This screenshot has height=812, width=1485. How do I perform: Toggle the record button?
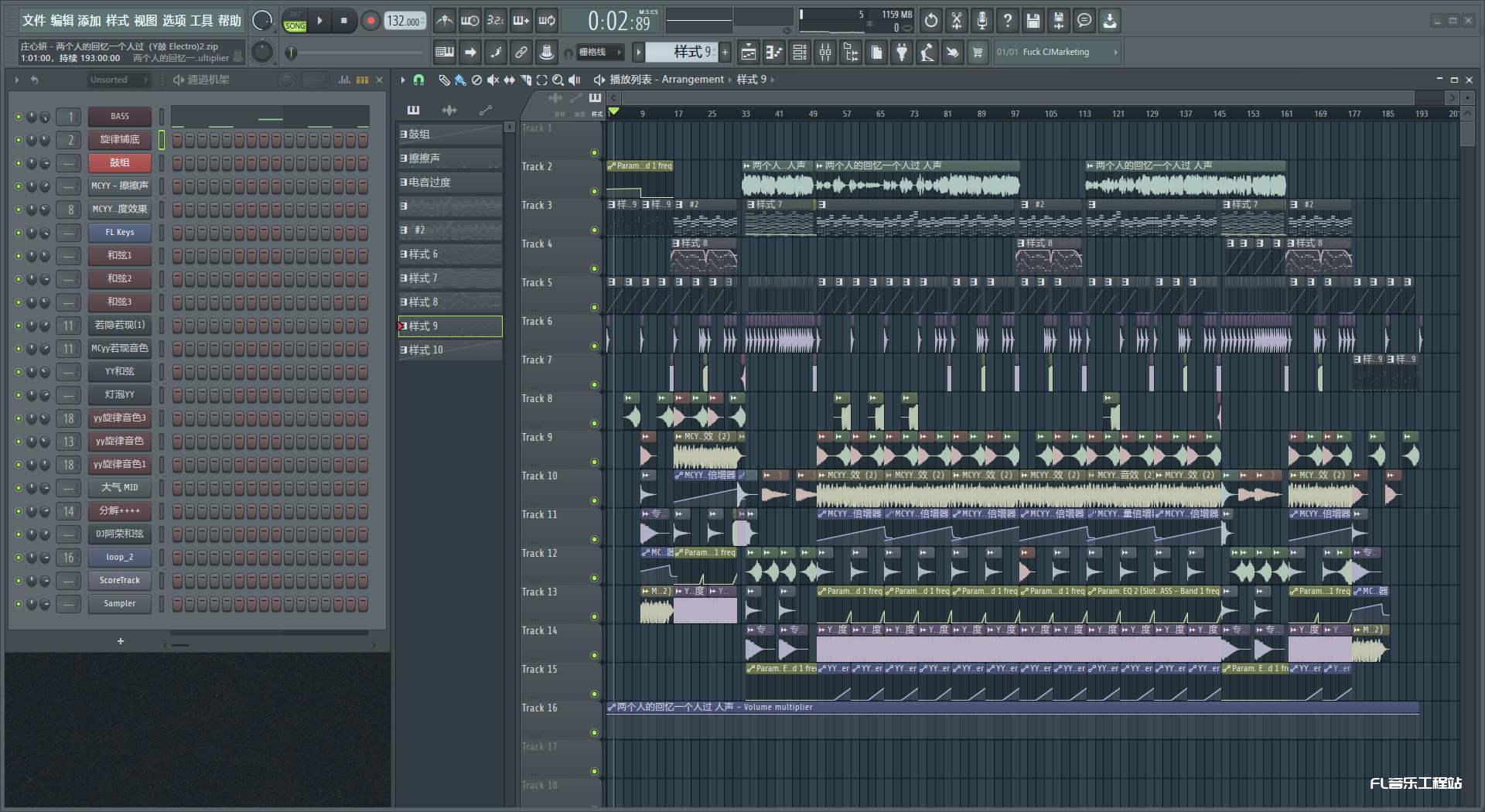[x=370, y=21]
